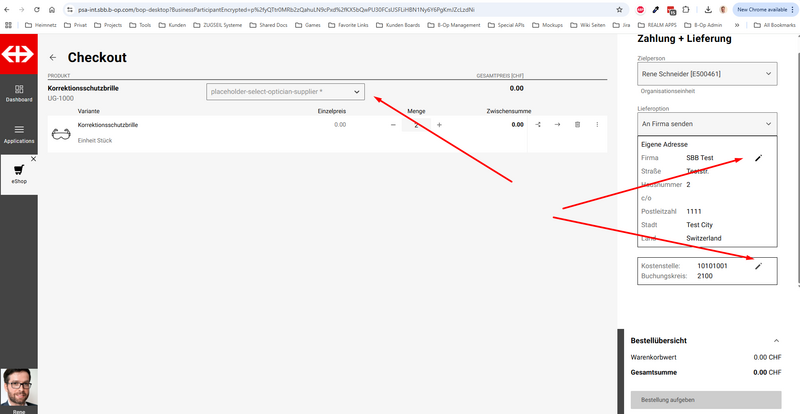Open the Dashboard sidebar item

pos(18,93)
